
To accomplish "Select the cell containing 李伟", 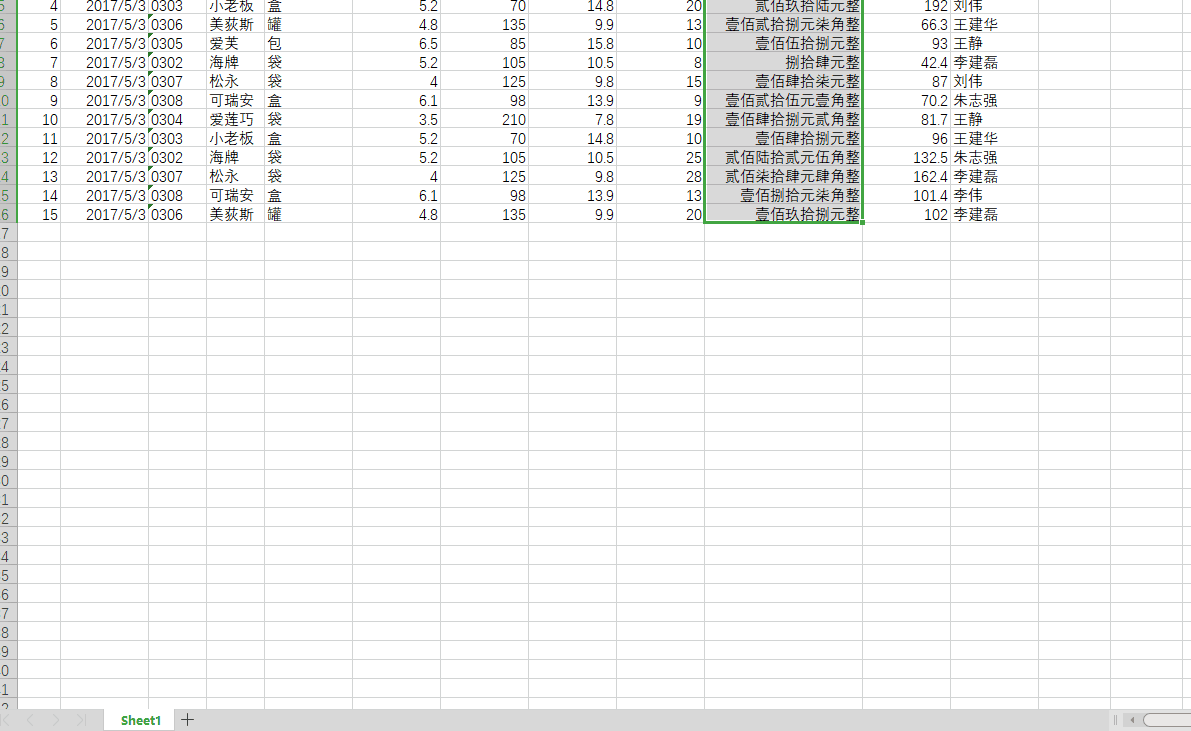I will 994,195.
